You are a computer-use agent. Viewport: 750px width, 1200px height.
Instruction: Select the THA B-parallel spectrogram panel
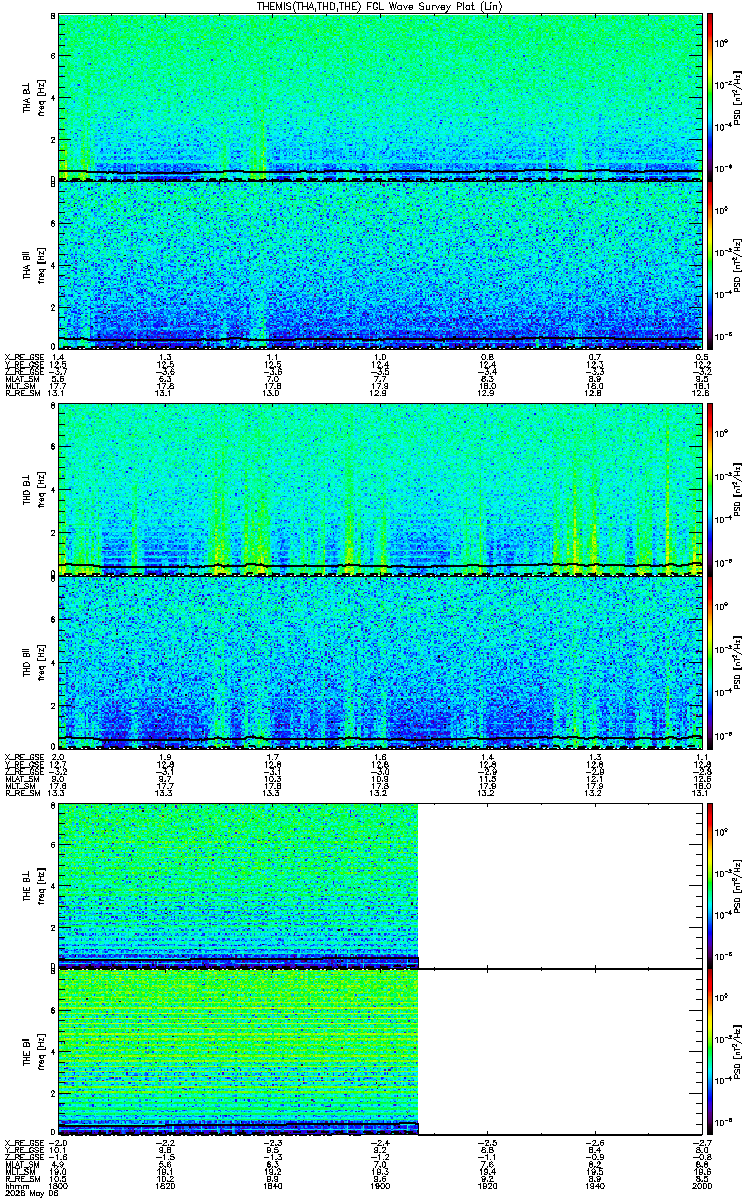click(380, 265)
